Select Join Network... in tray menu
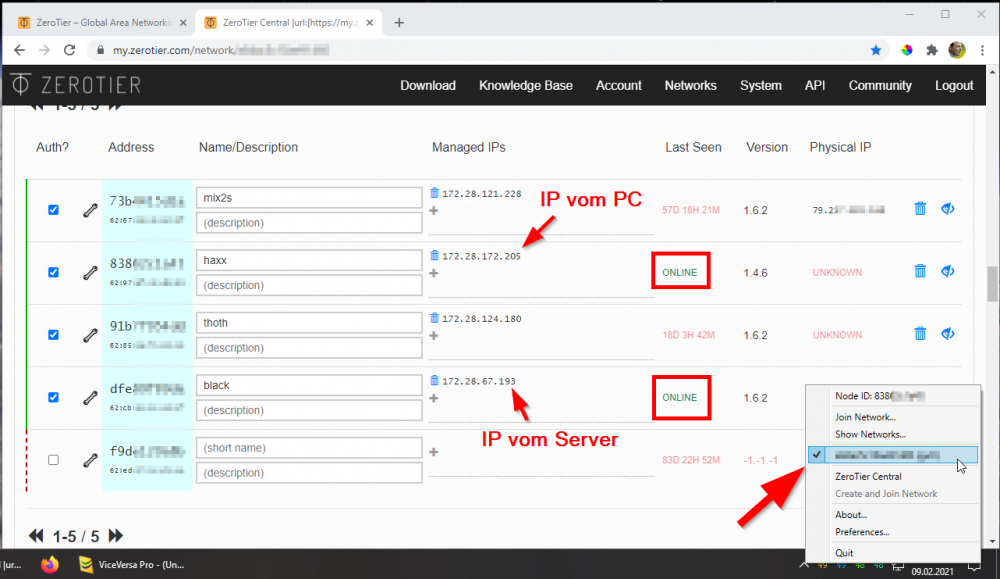 point(865,417)
